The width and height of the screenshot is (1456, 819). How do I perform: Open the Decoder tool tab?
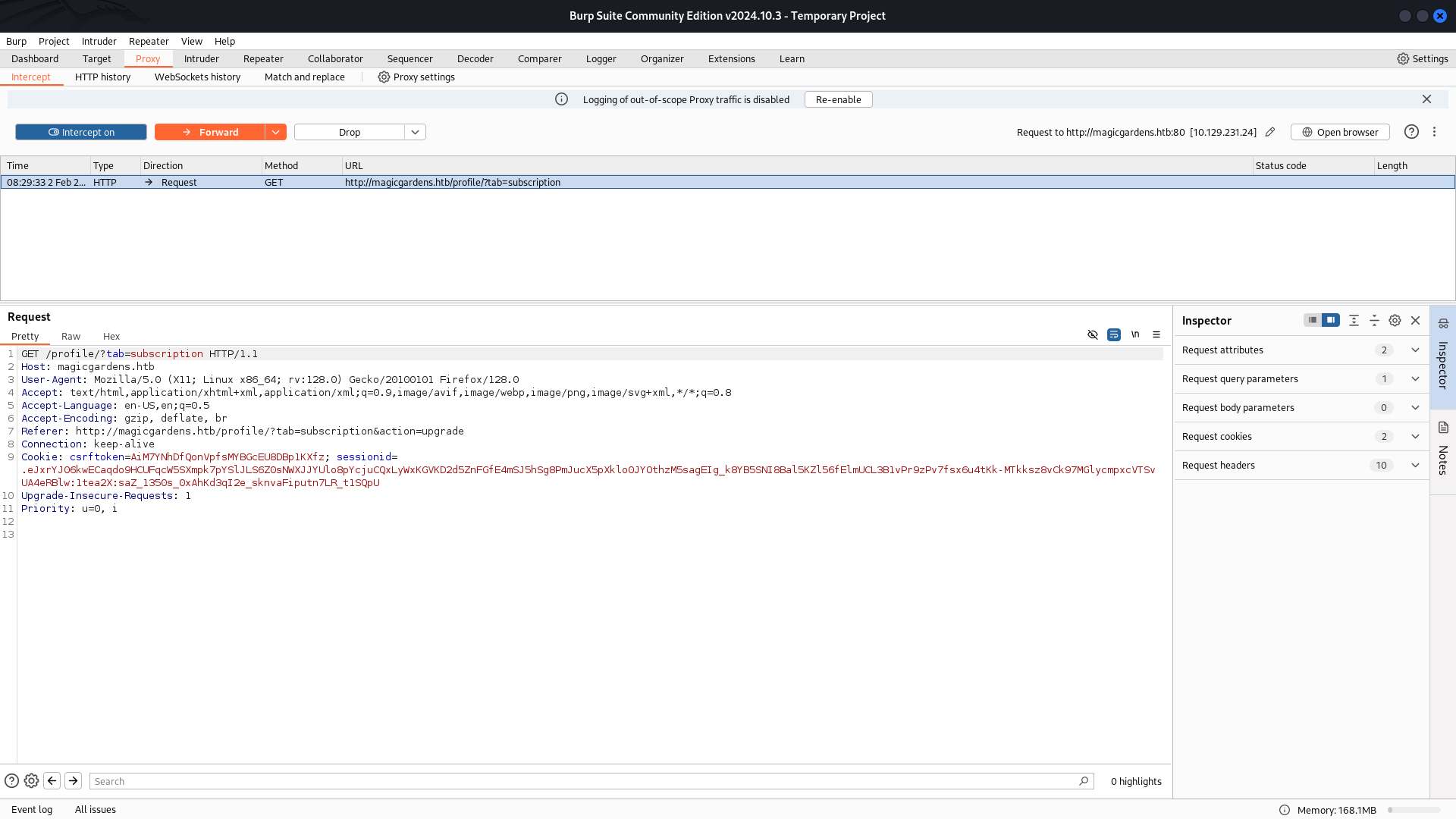[x=475, y=58]
